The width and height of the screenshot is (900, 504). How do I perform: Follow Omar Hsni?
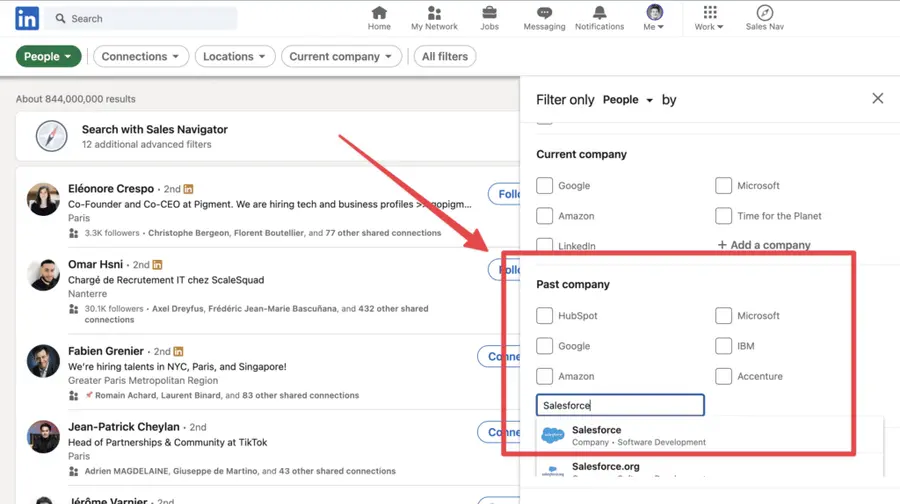point(504,270)
